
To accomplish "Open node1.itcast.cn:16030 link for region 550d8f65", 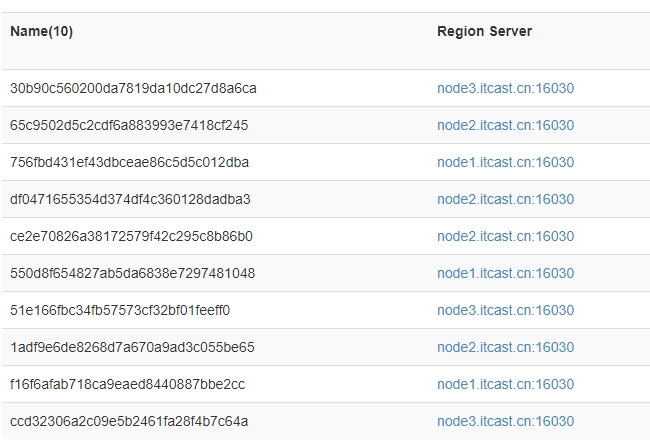I will (505, 273).
